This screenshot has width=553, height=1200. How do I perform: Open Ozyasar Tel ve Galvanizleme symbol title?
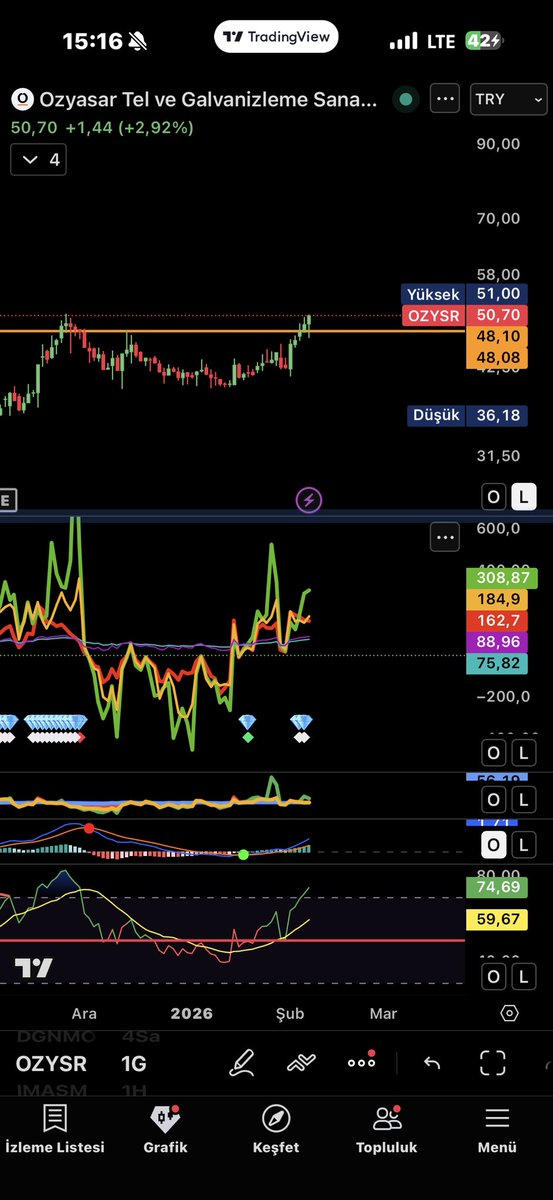pos(209,99)
